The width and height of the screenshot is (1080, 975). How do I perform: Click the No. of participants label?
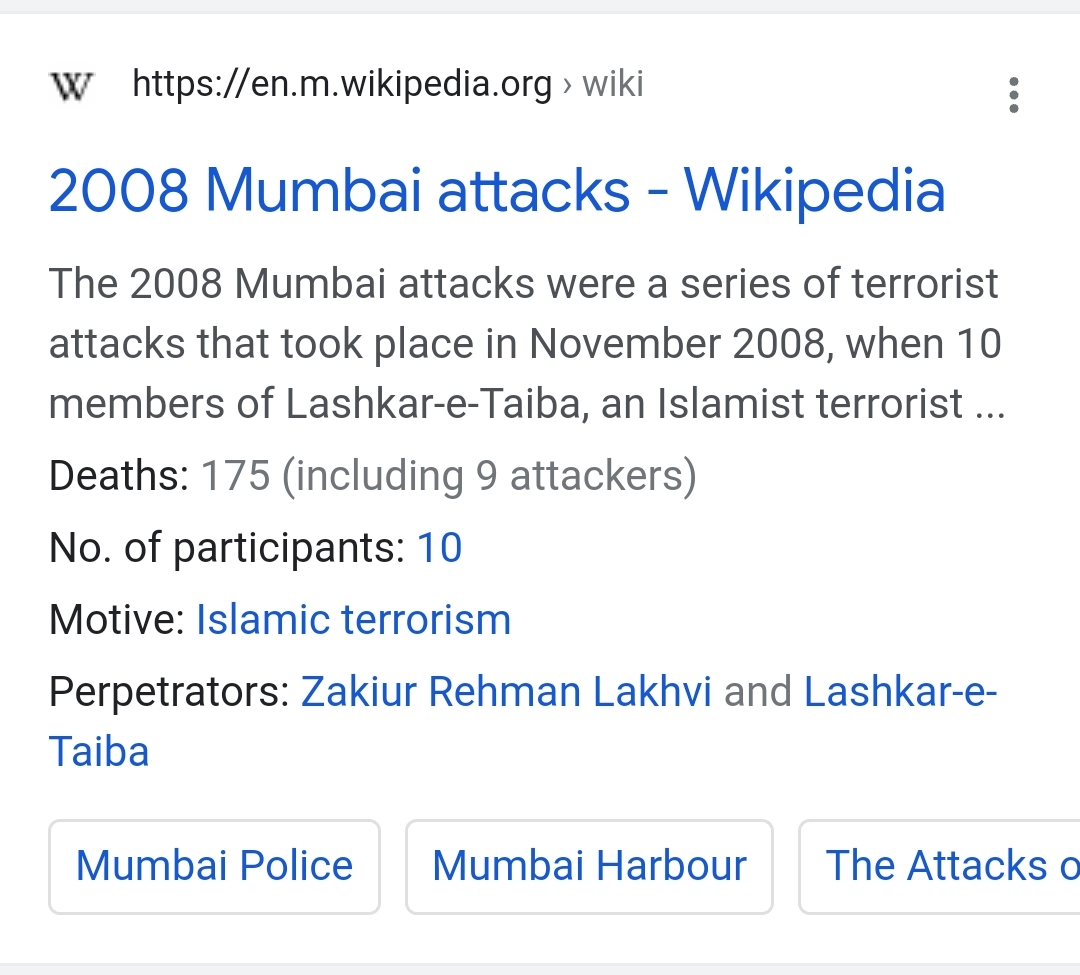227,548
